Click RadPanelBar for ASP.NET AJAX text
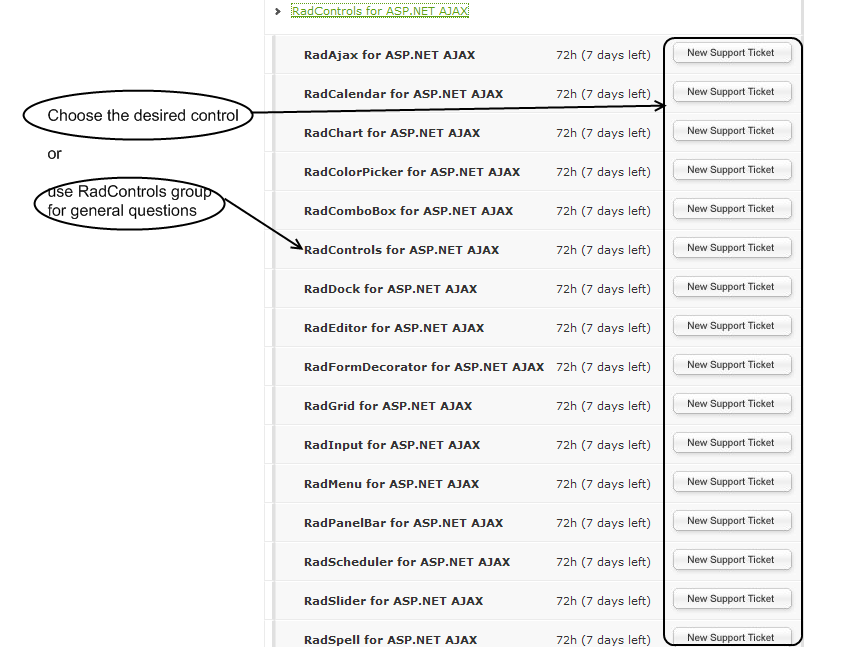 tap(403, 523)
